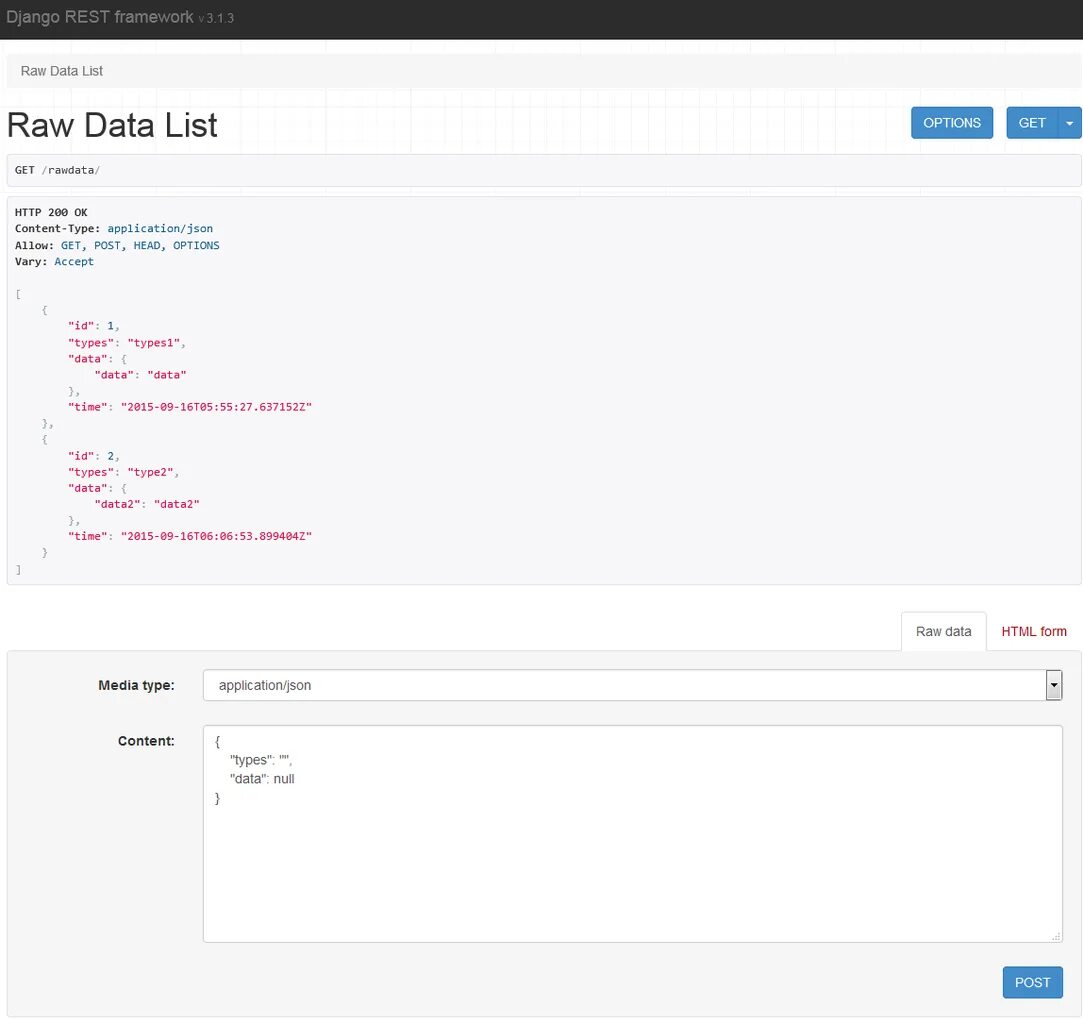This screenshot has height=1024, width=1083.
Task: Click the version number 3.1.3 label
Action: click(x=218, y=19)
